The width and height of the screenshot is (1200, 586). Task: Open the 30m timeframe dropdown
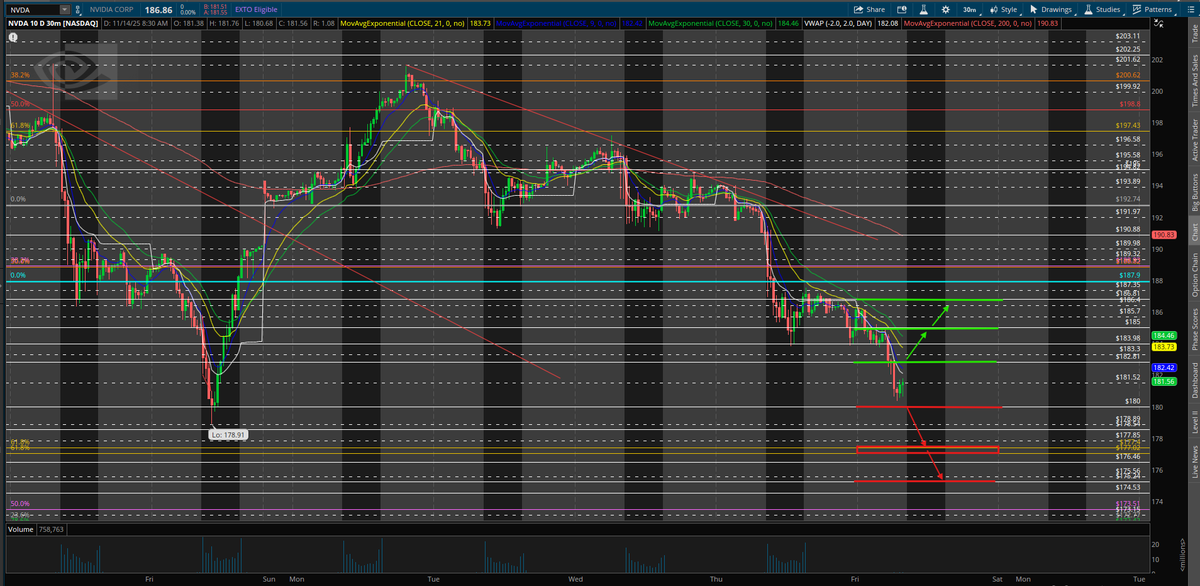(x=969, y=9)
